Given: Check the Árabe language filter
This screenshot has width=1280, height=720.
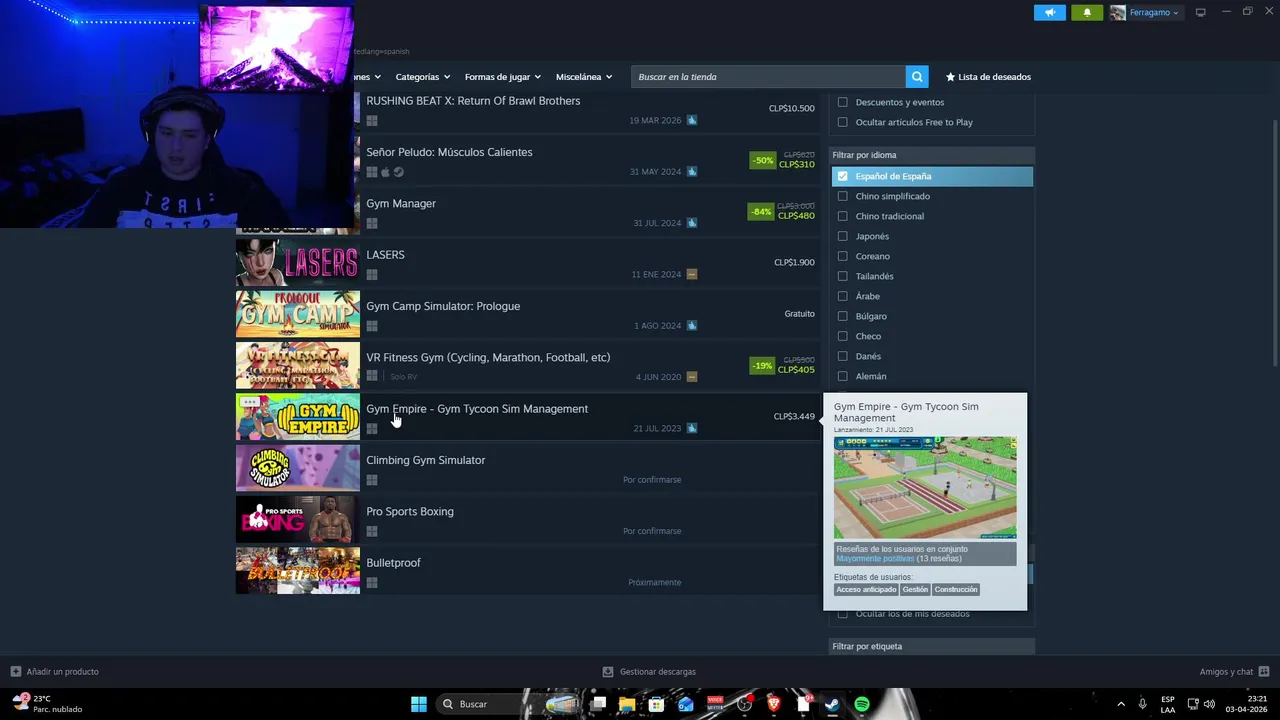Looking at the screenshot, I should point(842,296).
